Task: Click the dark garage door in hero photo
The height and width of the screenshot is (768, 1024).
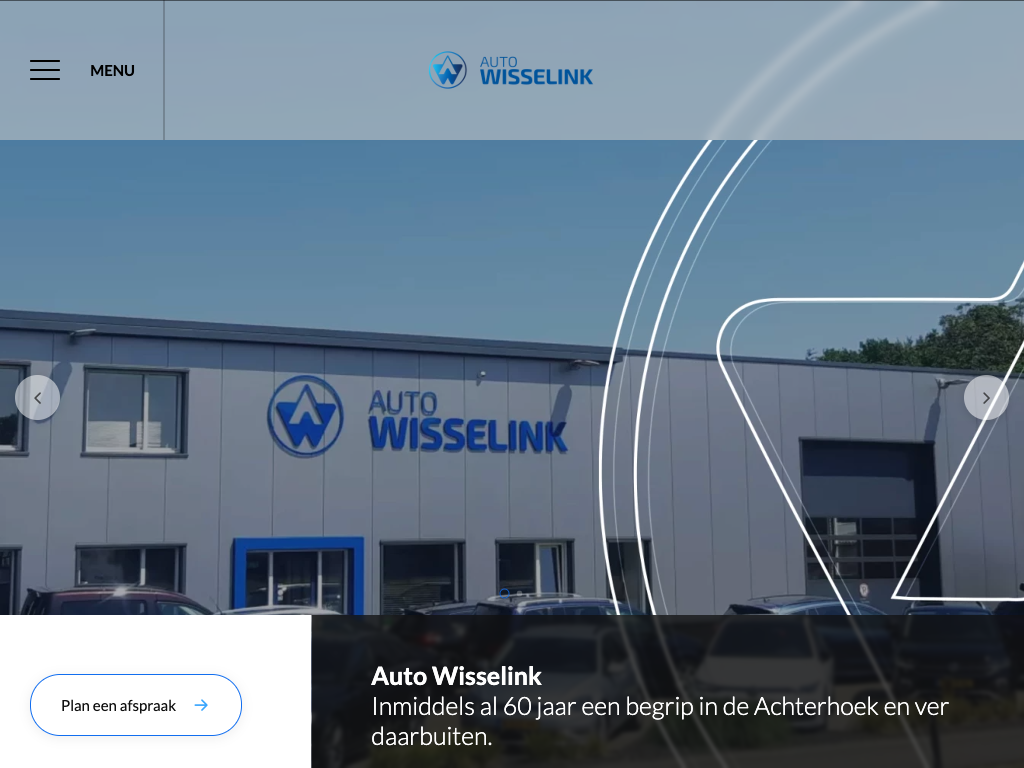Action: pos(868,509)
